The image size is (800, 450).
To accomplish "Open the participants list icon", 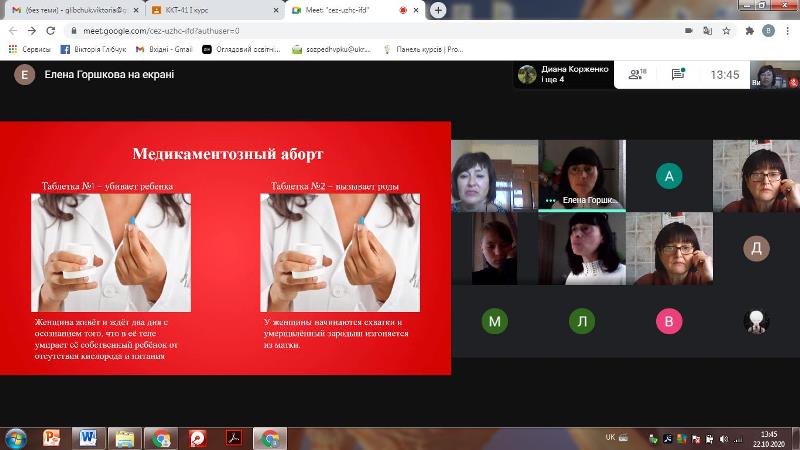I will coord(637,74).
